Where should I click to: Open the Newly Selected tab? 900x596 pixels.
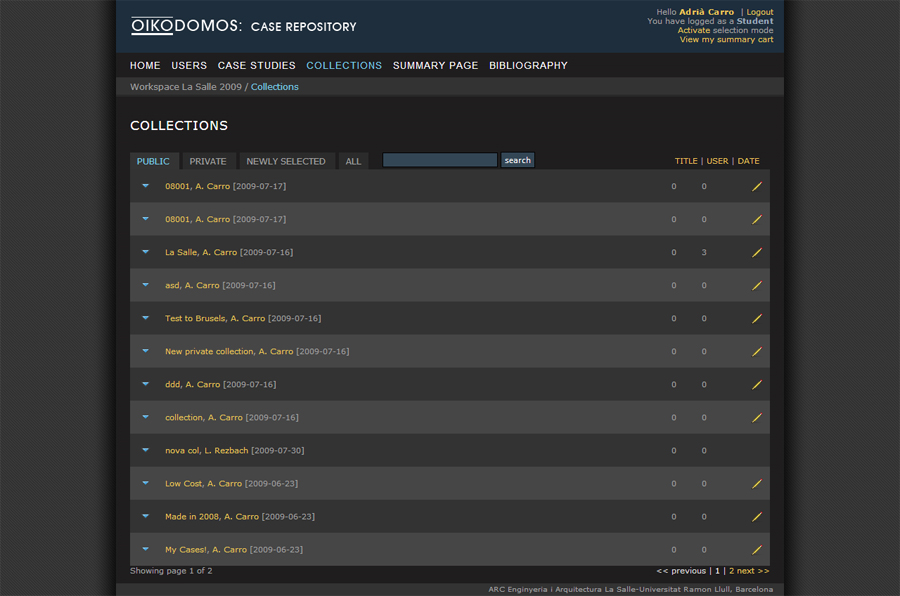[286, 161]
